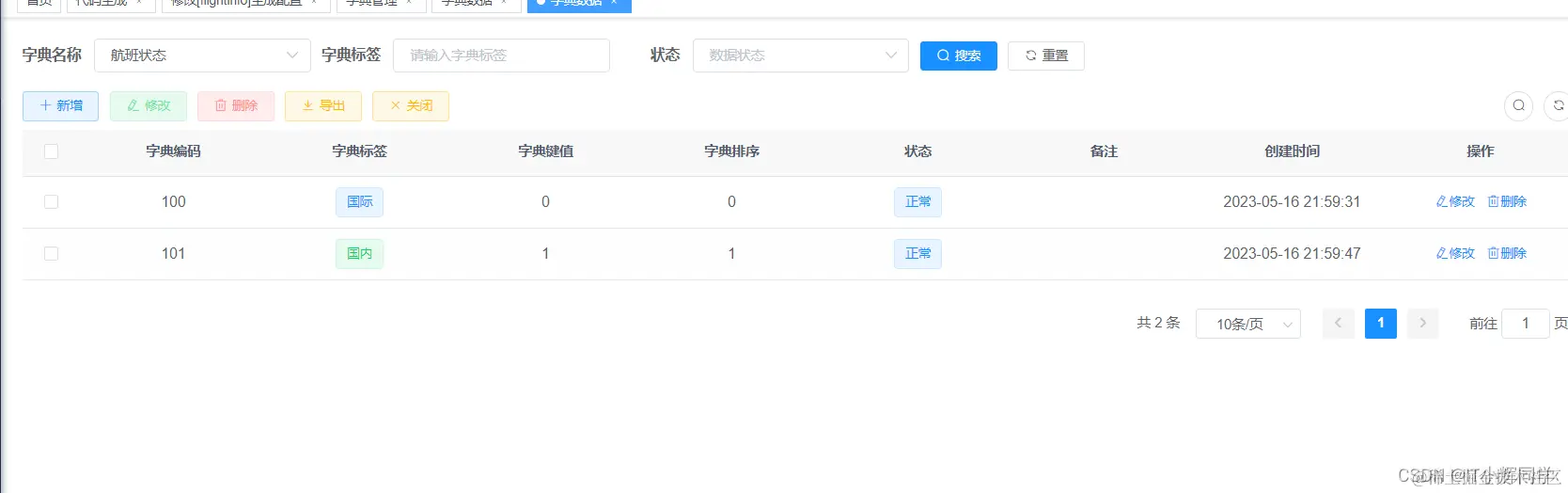This screenshot has width=1568, height=493.
Task: Click the round search toggle icon
Action: 1519,106
